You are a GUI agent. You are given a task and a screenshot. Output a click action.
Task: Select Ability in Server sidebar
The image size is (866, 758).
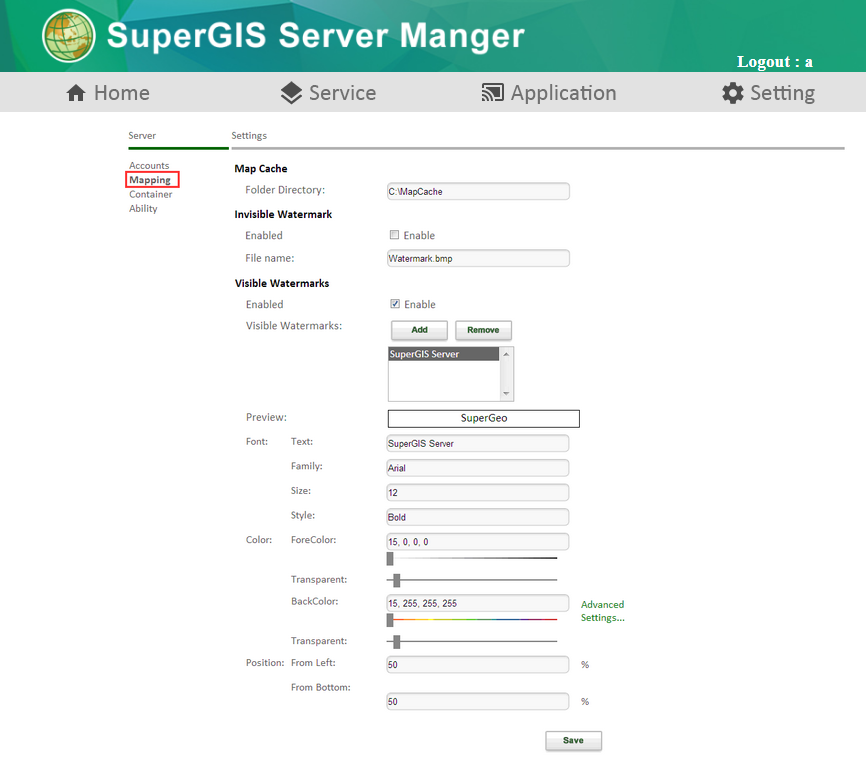143,208
